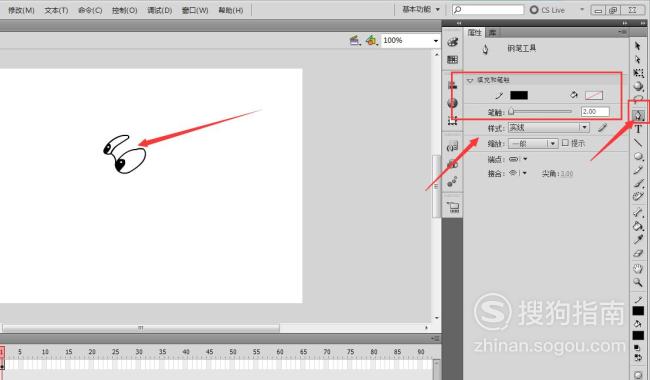Open the 基本功能 workspace switcher

[420, 10]
